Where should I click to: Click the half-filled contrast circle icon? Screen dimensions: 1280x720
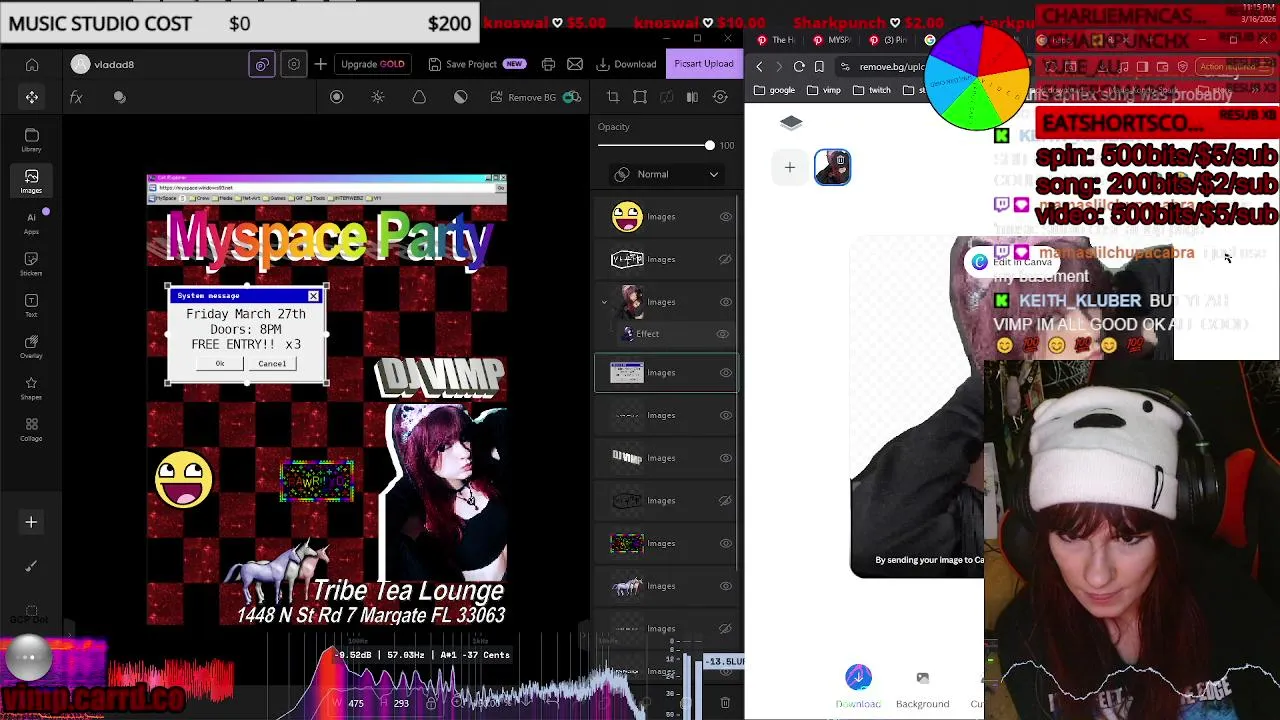pyautogui.click(x=461, y=97)
